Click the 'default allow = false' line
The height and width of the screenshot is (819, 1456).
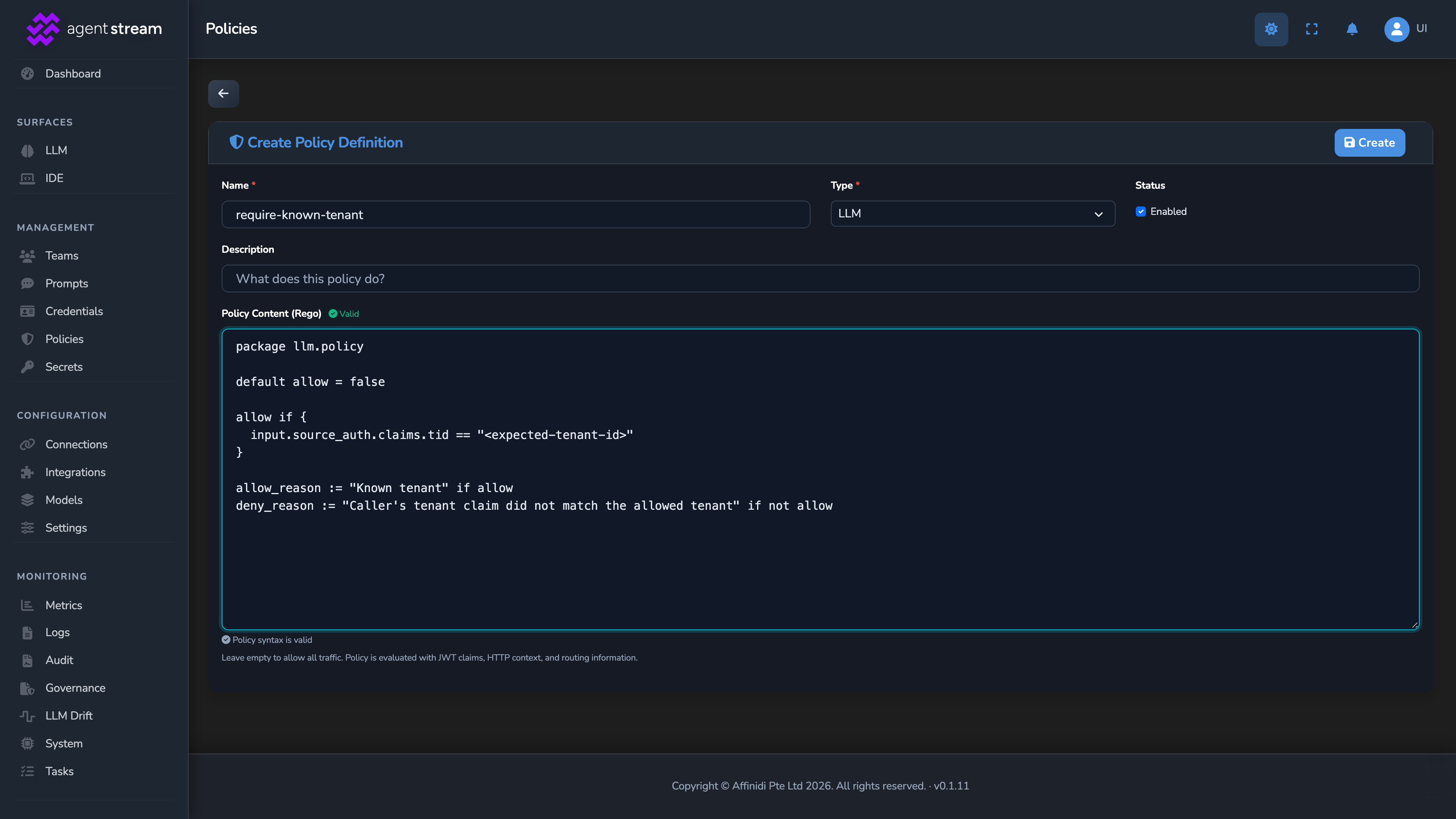[310, 382]
